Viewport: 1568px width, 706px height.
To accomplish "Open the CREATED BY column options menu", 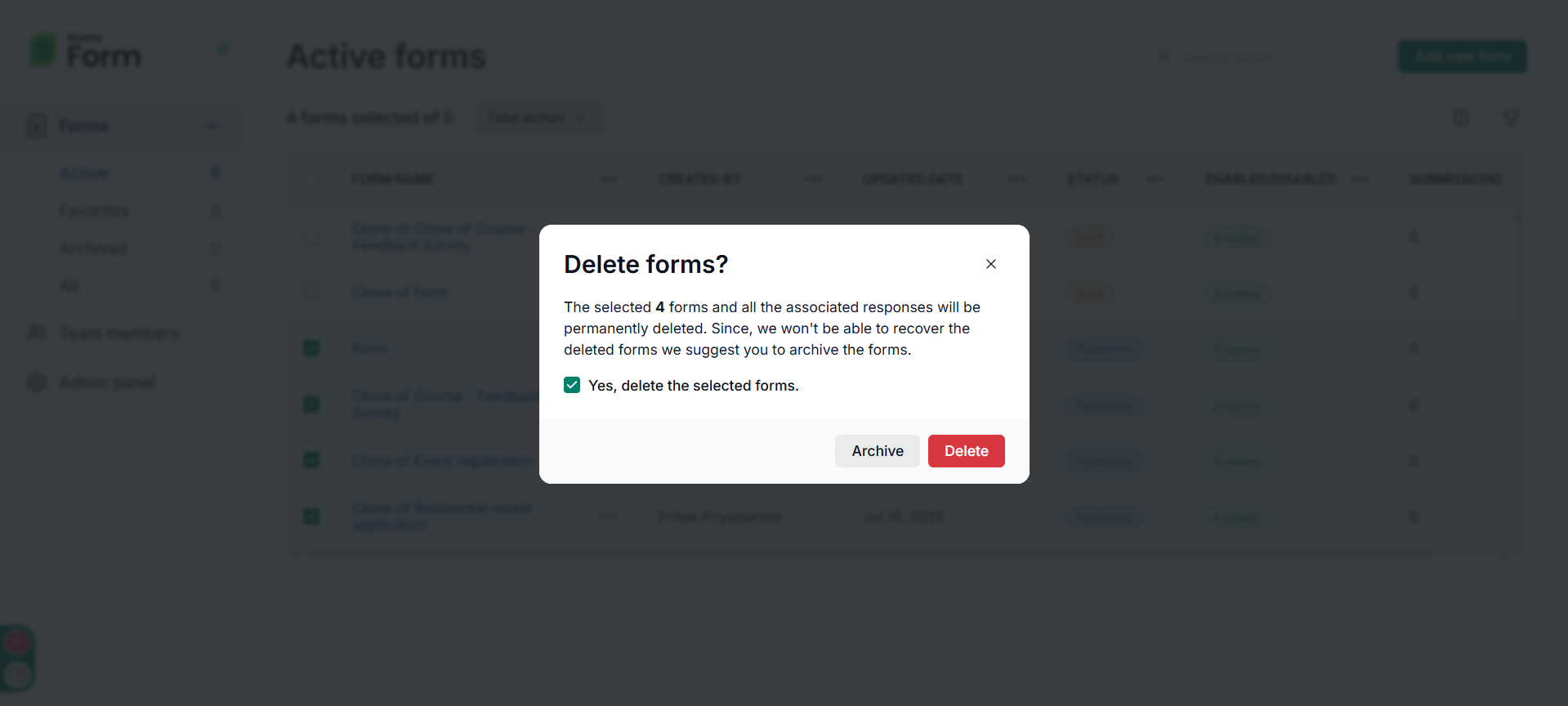I will [813, 179].
